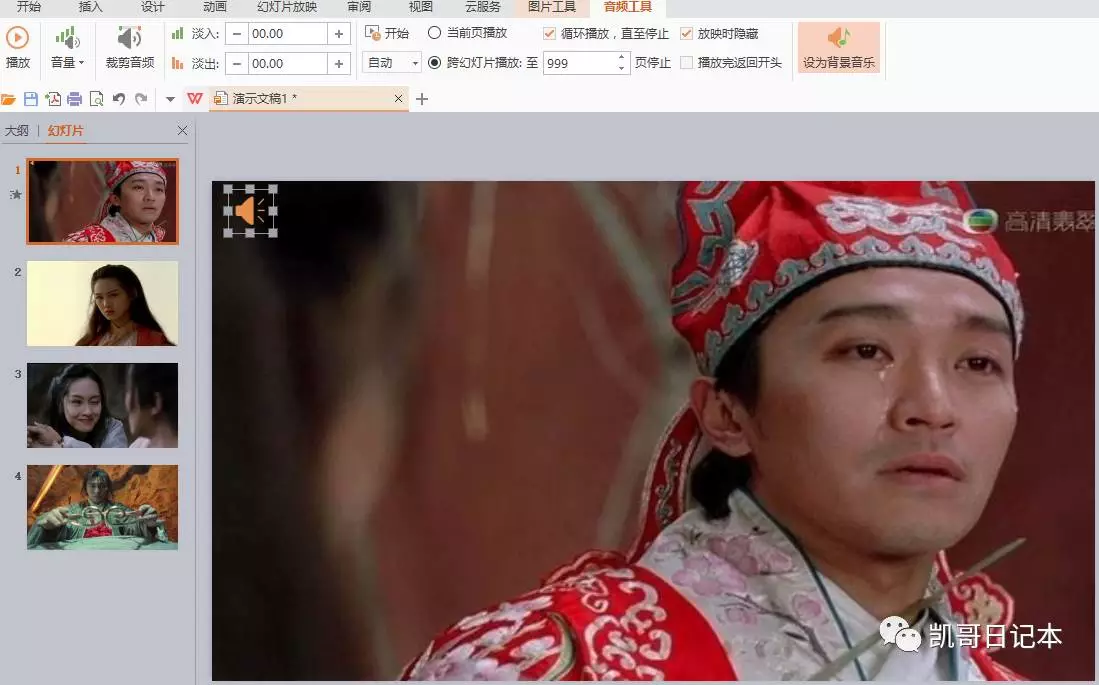The width and height of the screenshot is (1099, 685).
Task: Click the Play (播放) audio button
Action: 18,48
